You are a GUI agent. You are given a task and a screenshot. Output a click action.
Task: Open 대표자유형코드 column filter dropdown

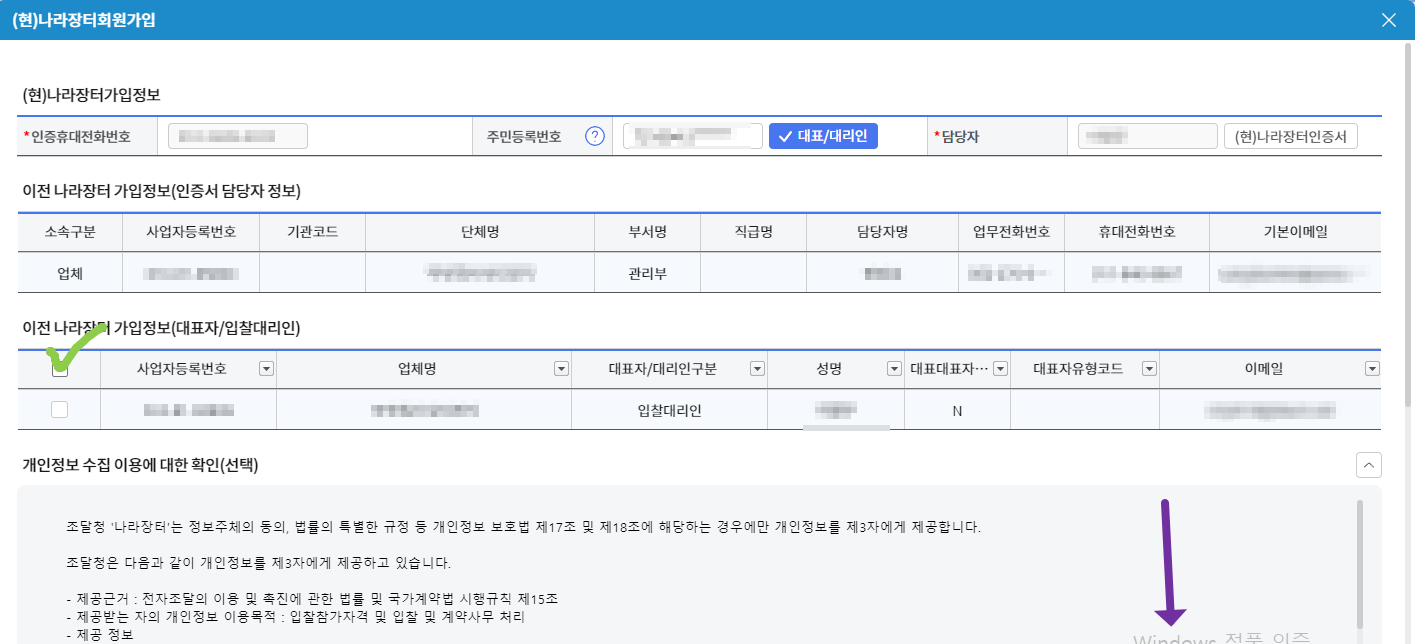(1149, 369)
